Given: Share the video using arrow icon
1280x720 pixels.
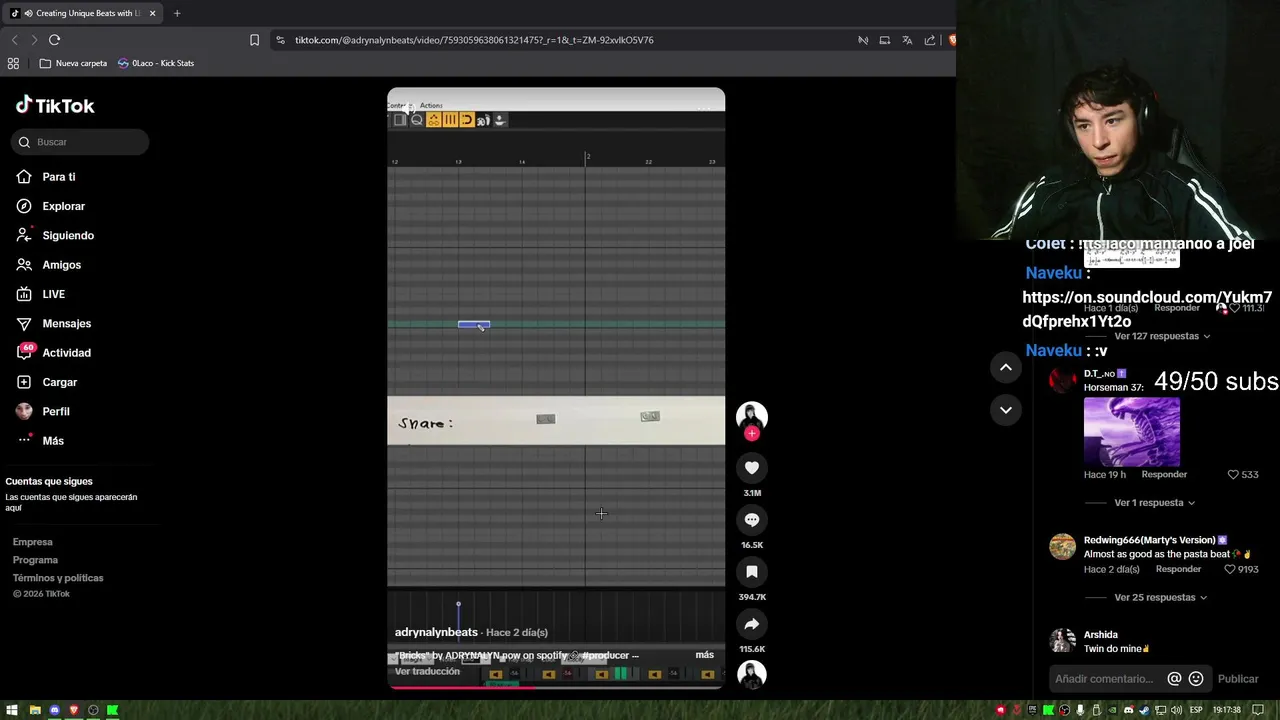Looking at the screenshot, I should coord(752,624).
